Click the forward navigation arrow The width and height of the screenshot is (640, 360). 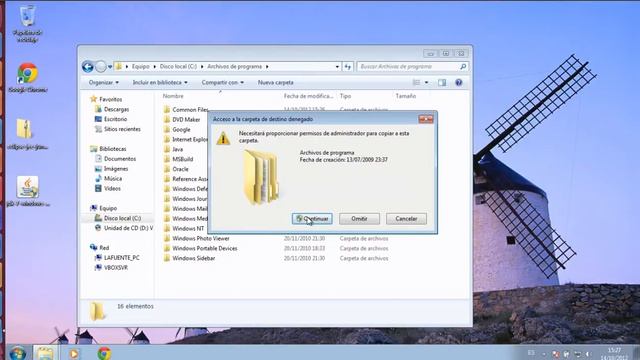[x=100, y=67]
